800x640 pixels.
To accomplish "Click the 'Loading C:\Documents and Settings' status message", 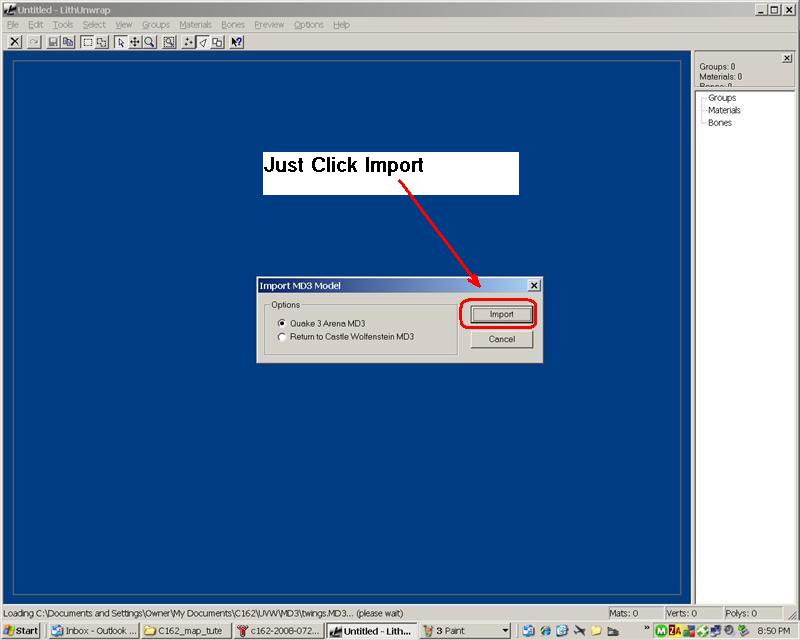I will [x=203, y=613].
